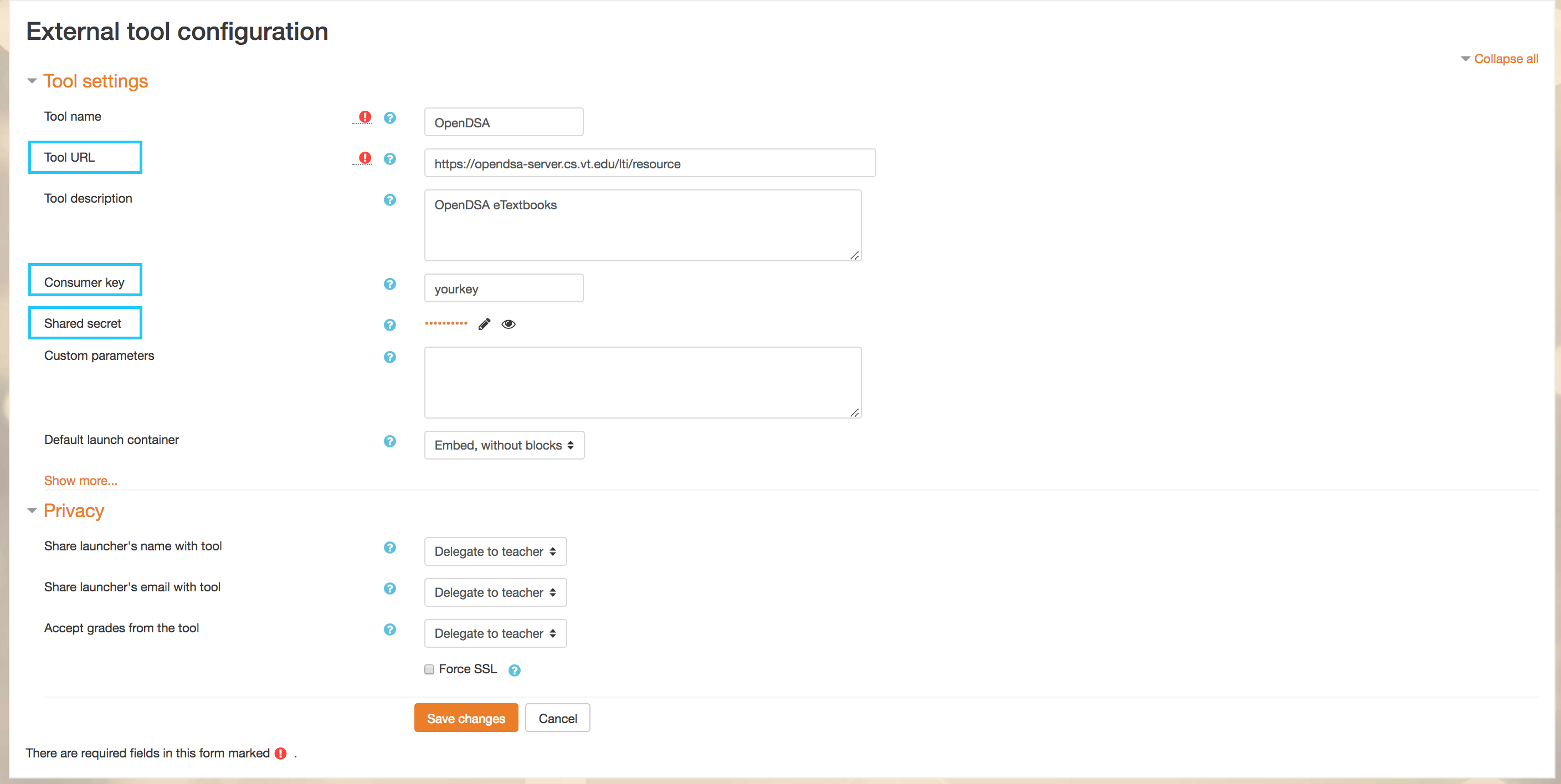Open help for Shared secret

[389, 325]
